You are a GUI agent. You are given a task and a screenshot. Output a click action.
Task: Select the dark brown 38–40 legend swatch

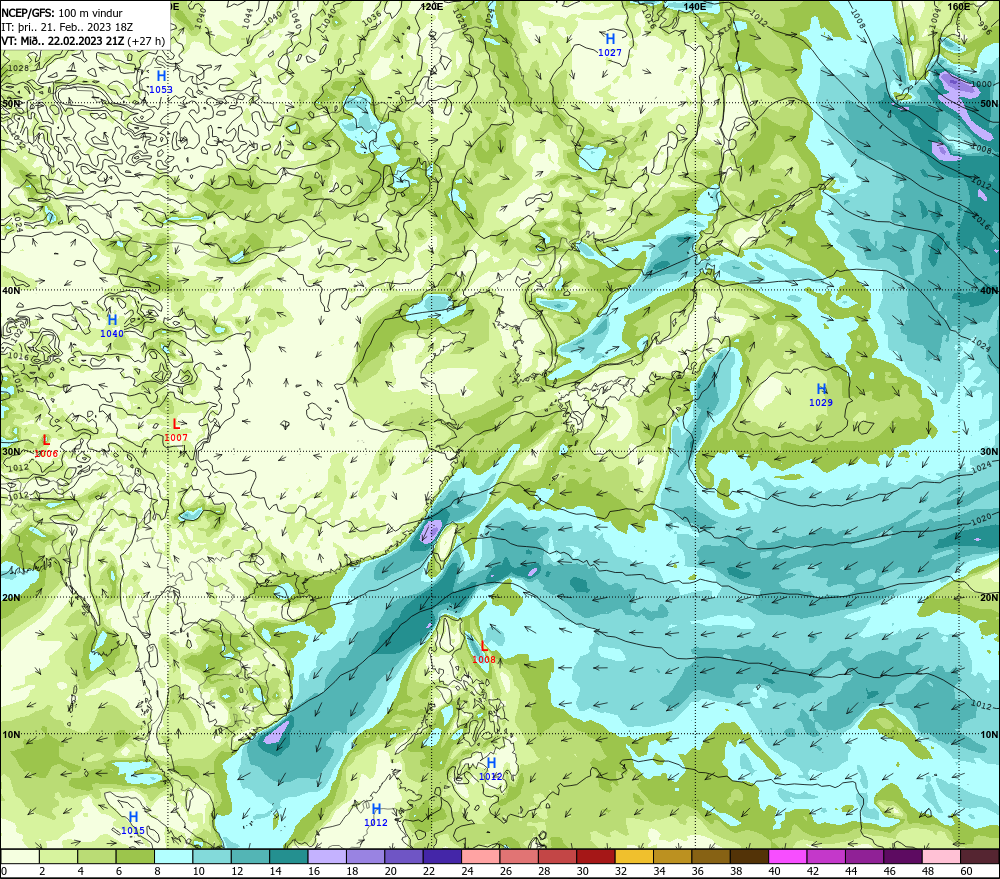tap(749, 857)
